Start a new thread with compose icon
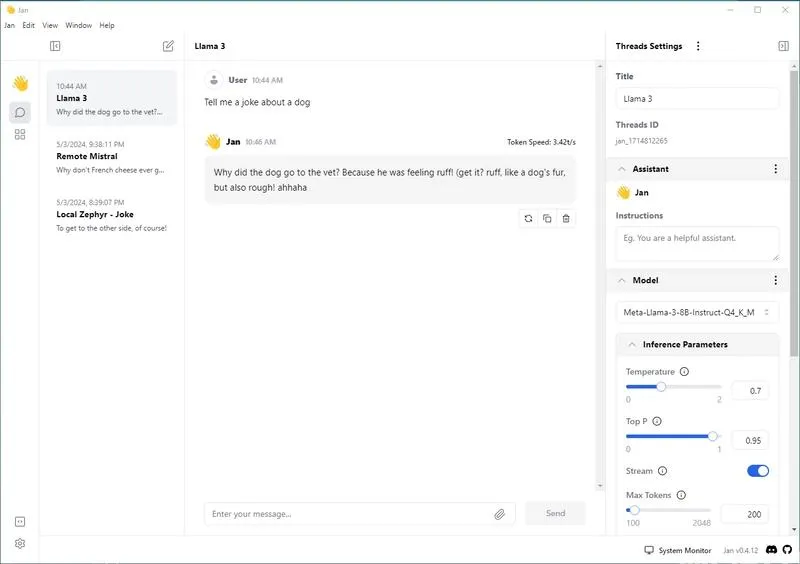Image resolution: width=800 pixels, height=564 pixels. click(x=168, y=46)
